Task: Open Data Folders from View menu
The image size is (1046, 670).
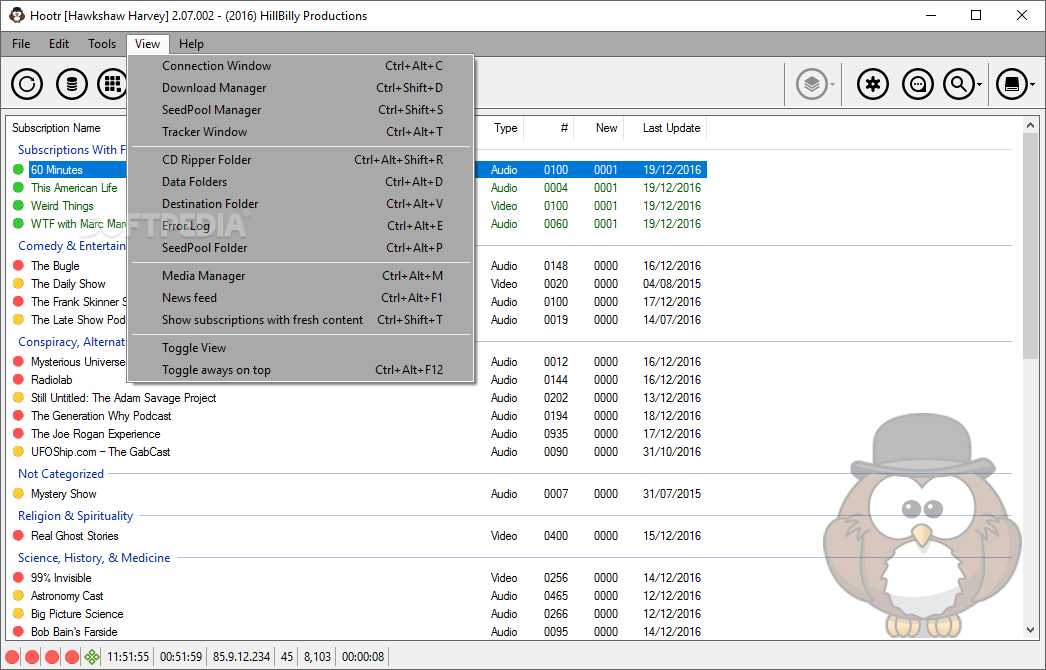Action: click(301, 182)
